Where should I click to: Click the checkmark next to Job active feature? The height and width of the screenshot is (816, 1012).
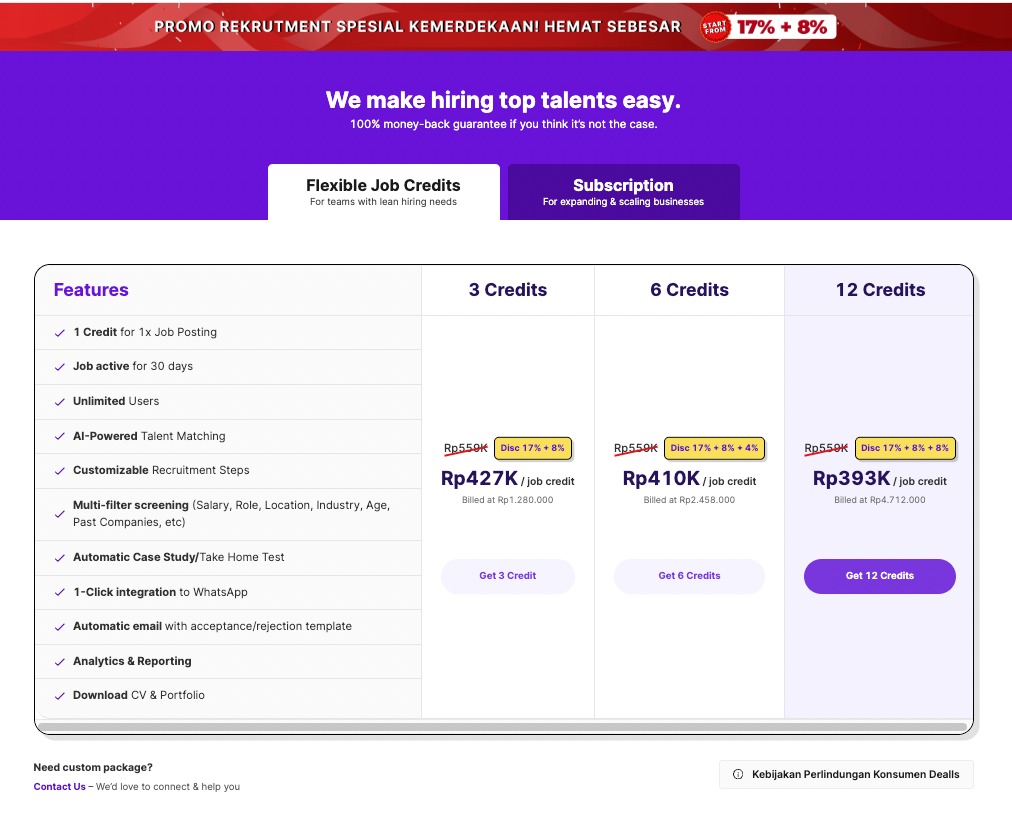tap(60, 367)
